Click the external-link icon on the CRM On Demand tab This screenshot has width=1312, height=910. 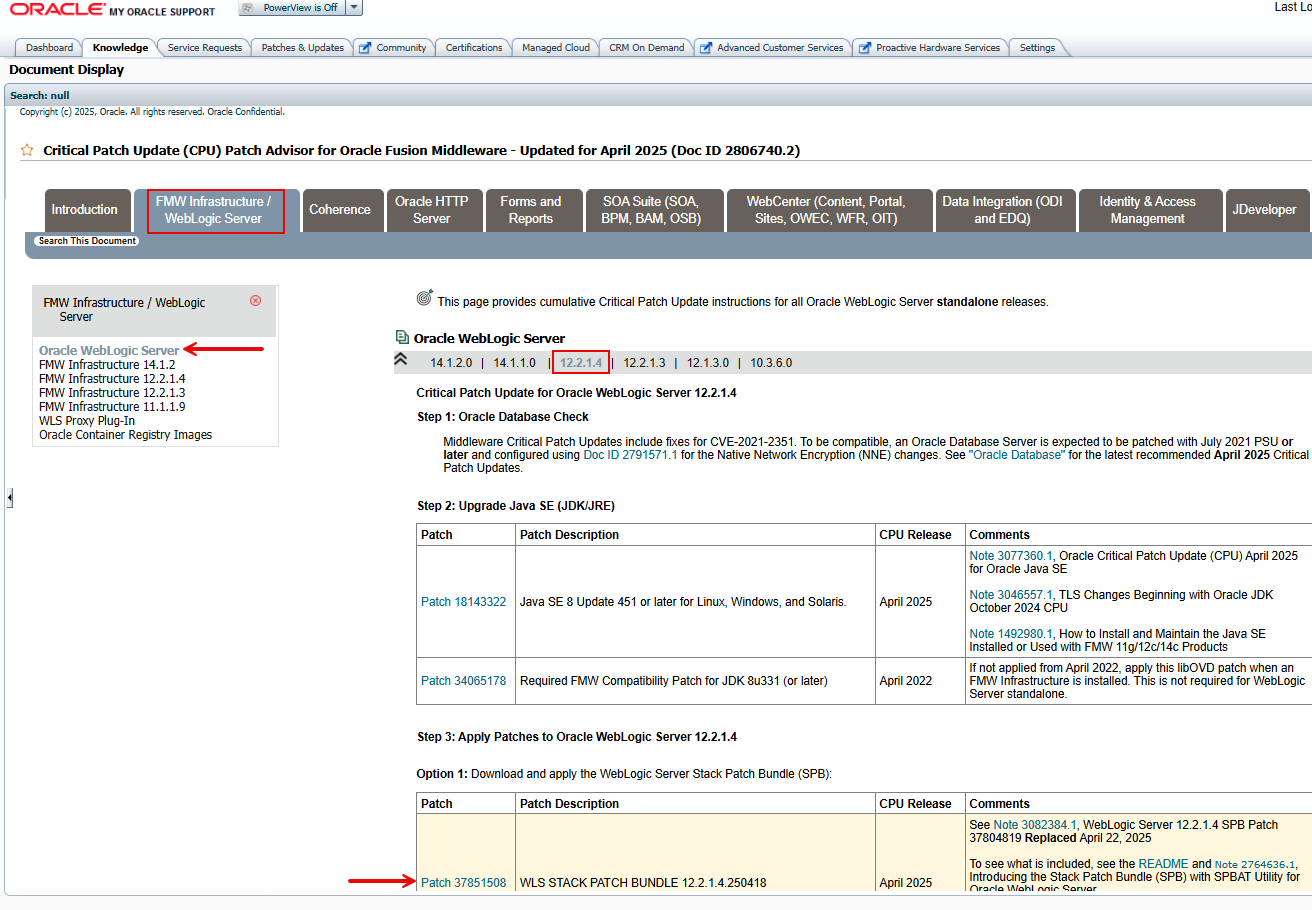611,46
